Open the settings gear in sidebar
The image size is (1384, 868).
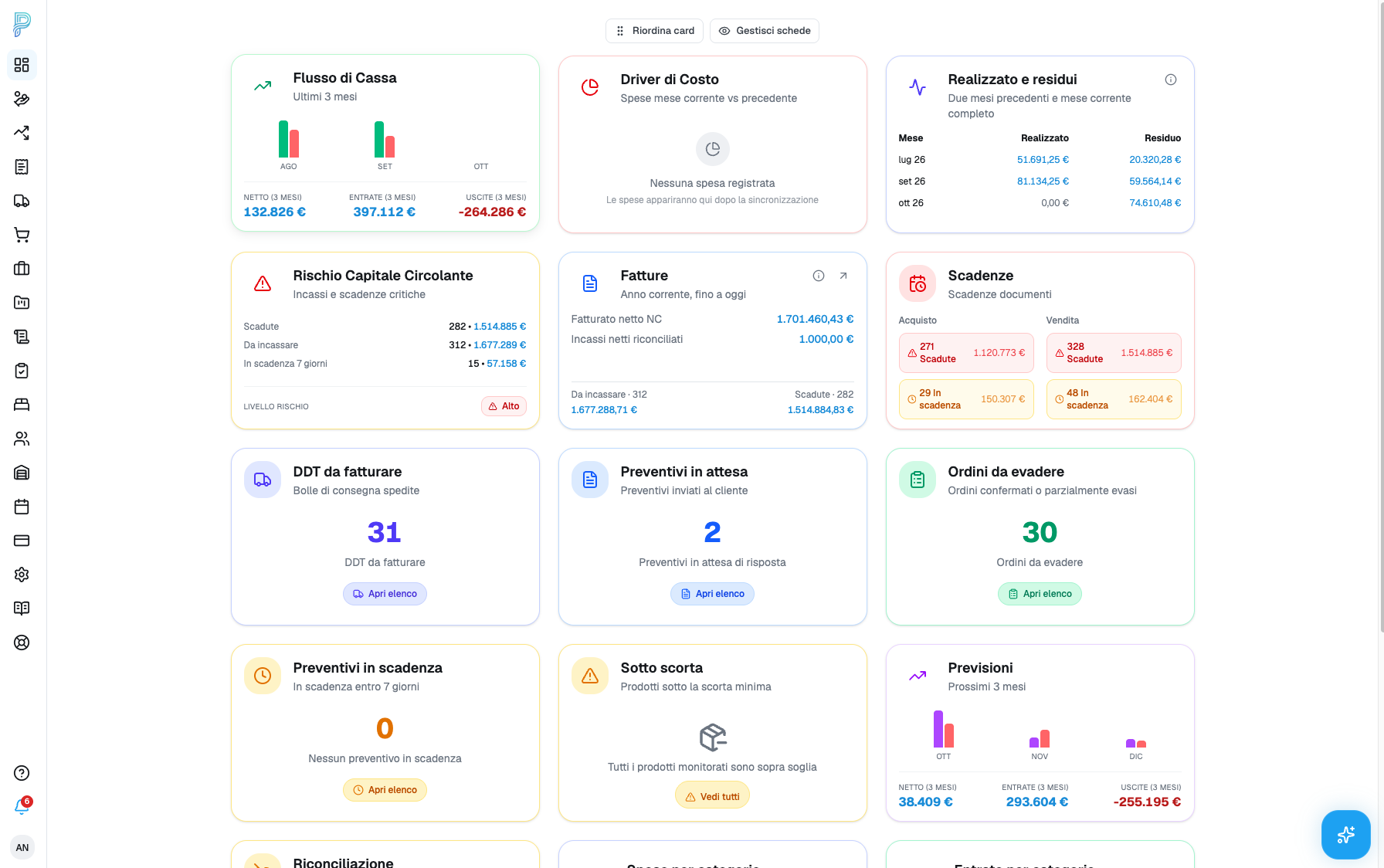(22, 575)
